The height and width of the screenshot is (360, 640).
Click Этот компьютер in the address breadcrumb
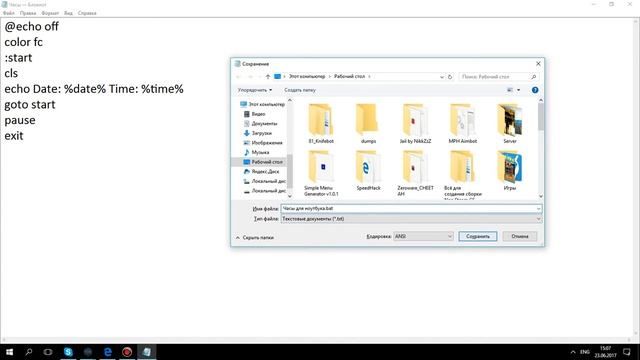pyautogui.click(x=307, y=77)
